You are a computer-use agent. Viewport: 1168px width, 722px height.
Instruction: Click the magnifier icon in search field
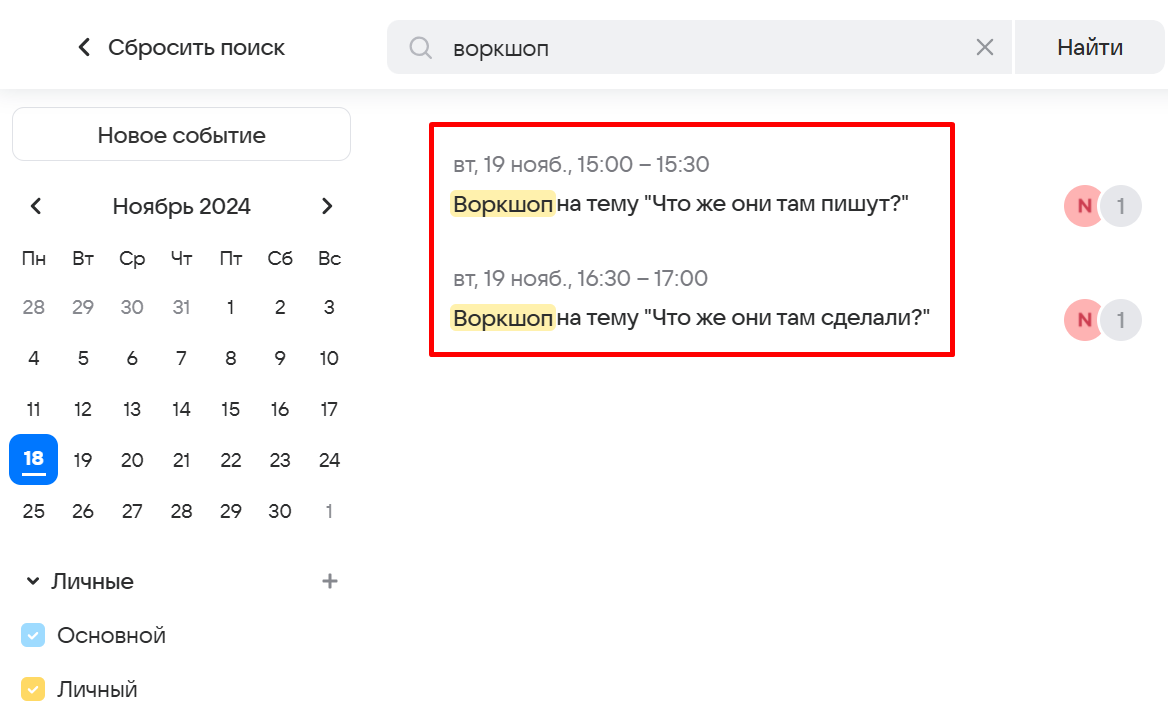(x=421, y=47)
